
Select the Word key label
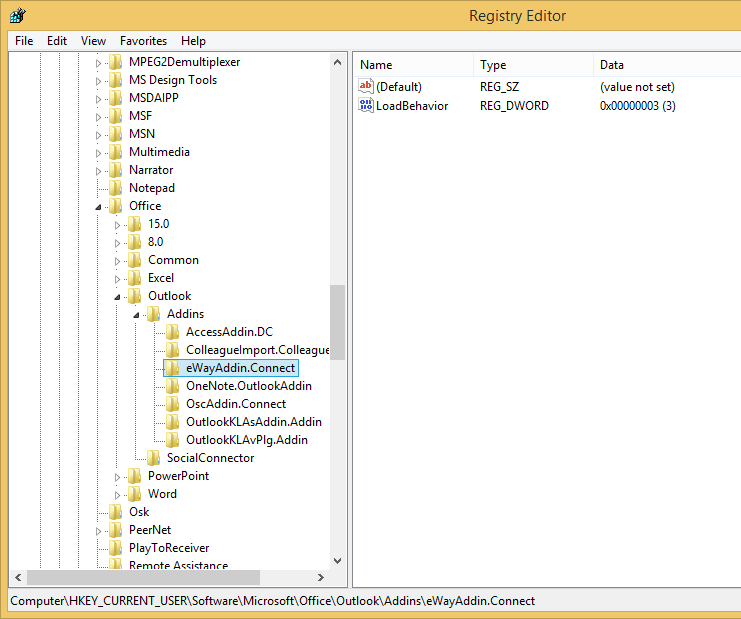point(162,494)
